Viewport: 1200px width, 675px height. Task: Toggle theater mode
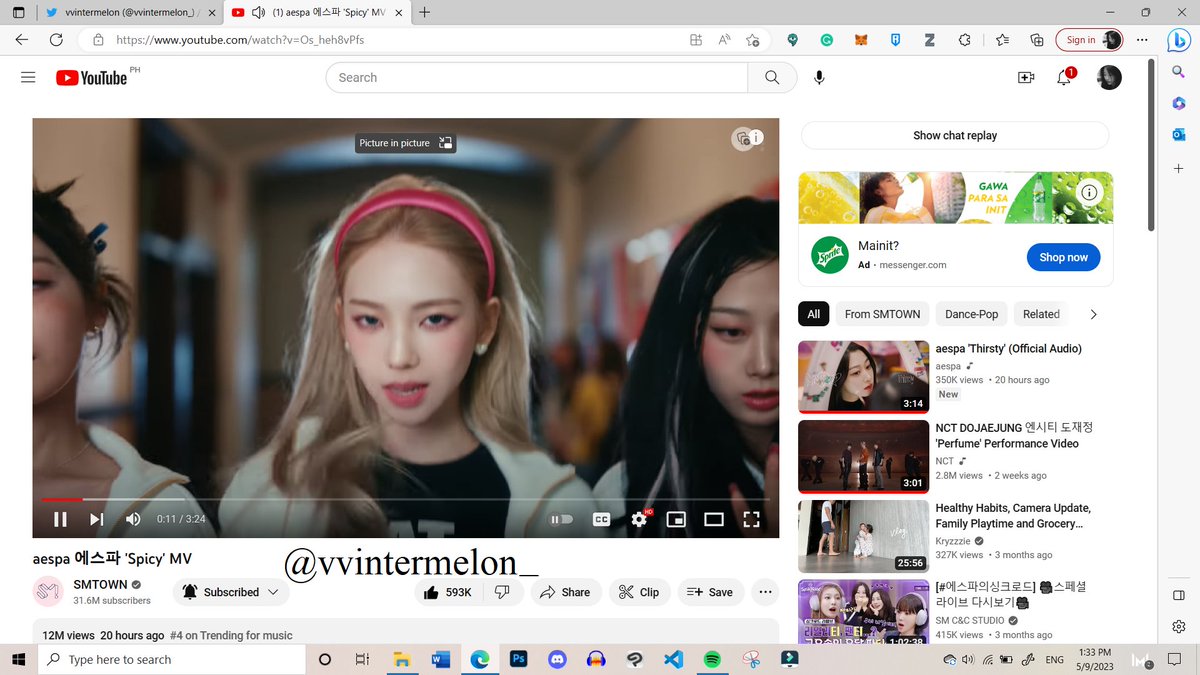[x=713, y=519]
